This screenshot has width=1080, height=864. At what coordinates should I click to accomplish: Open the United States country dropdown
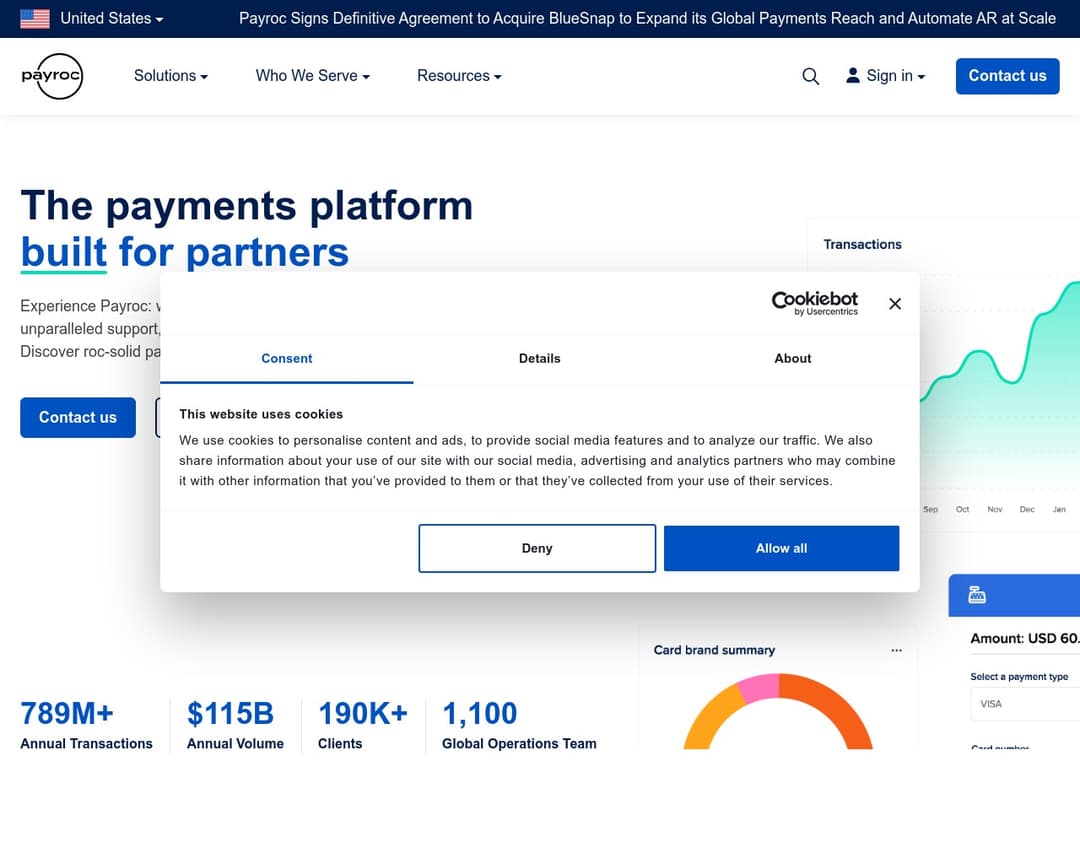[x=112, y=19]
